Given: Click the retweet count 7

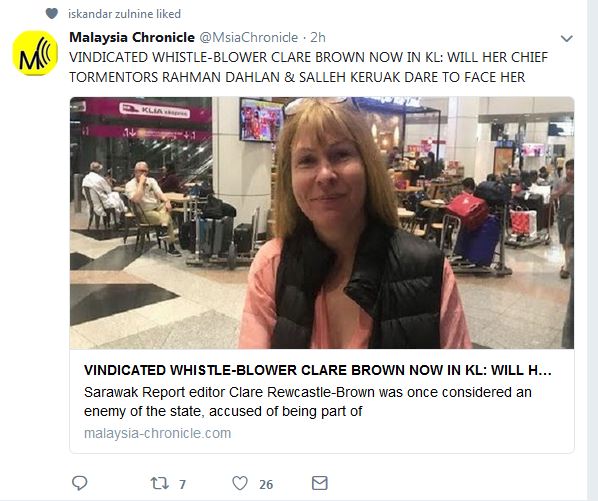Looking at the screenshot, I should (182, 484).
